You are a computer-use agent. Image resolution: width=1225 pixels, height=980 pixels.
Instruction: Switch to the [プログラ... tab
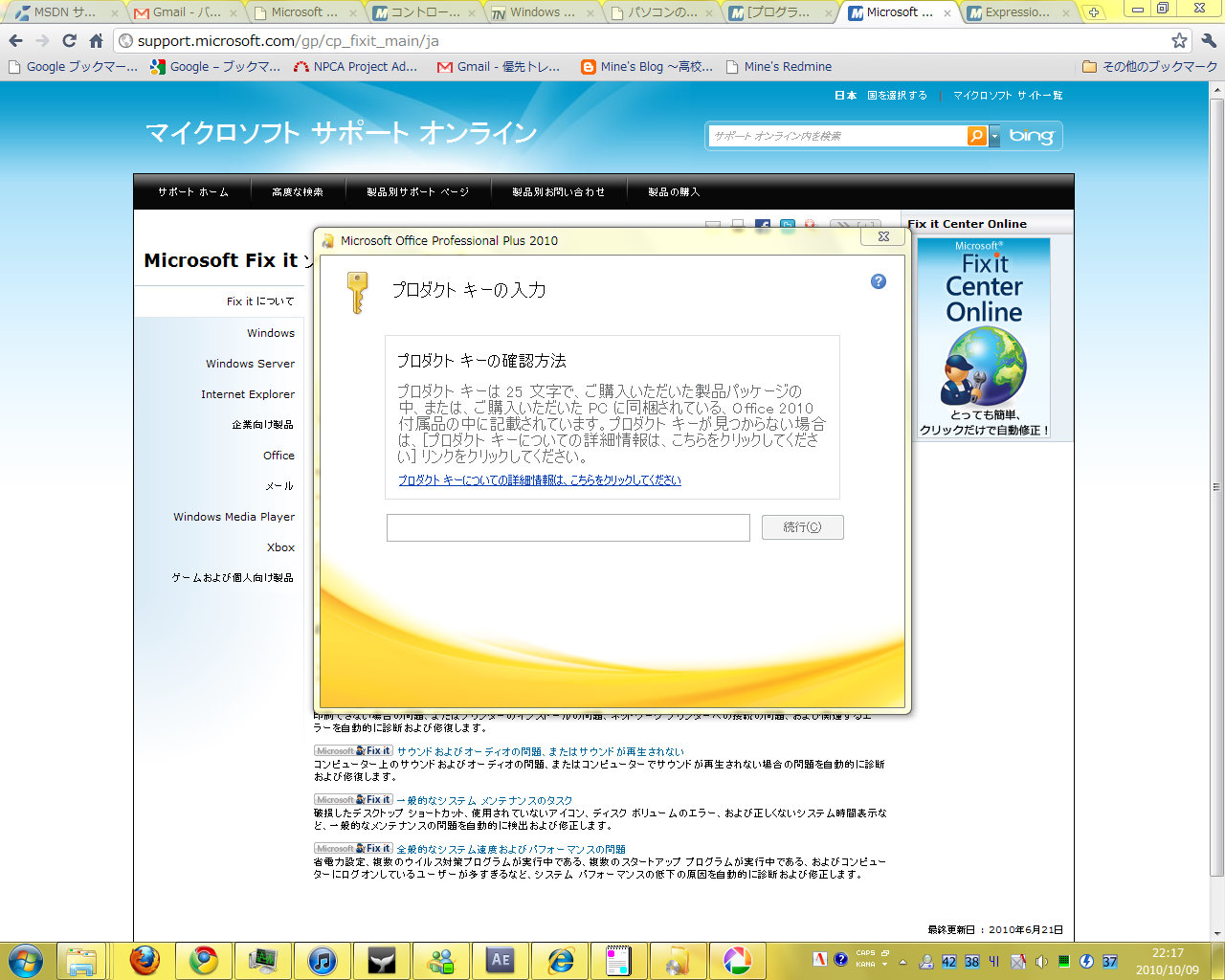coord(780,12)
